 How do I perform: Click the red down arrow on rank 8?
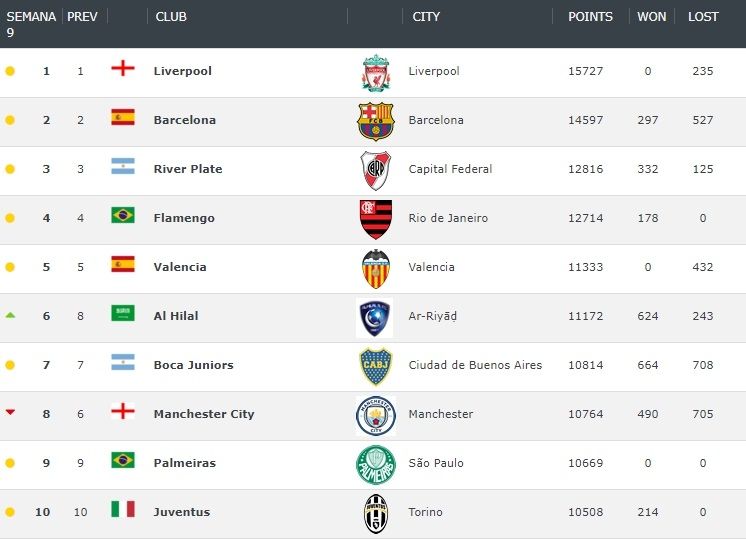click(x=10, y=412)
